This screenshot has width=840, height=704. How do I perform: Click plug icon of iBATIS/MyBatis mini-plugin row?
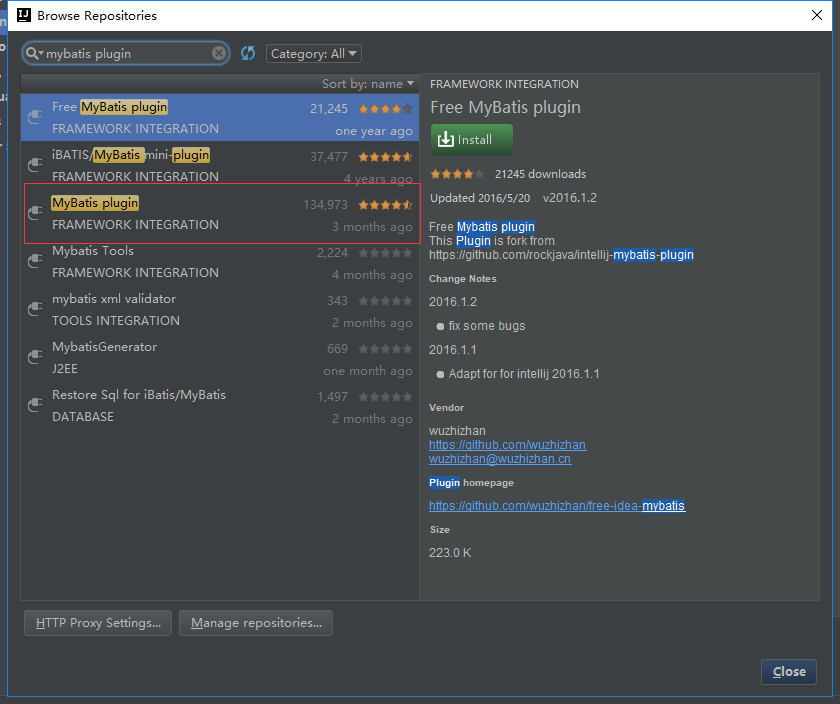pos(35,164)
